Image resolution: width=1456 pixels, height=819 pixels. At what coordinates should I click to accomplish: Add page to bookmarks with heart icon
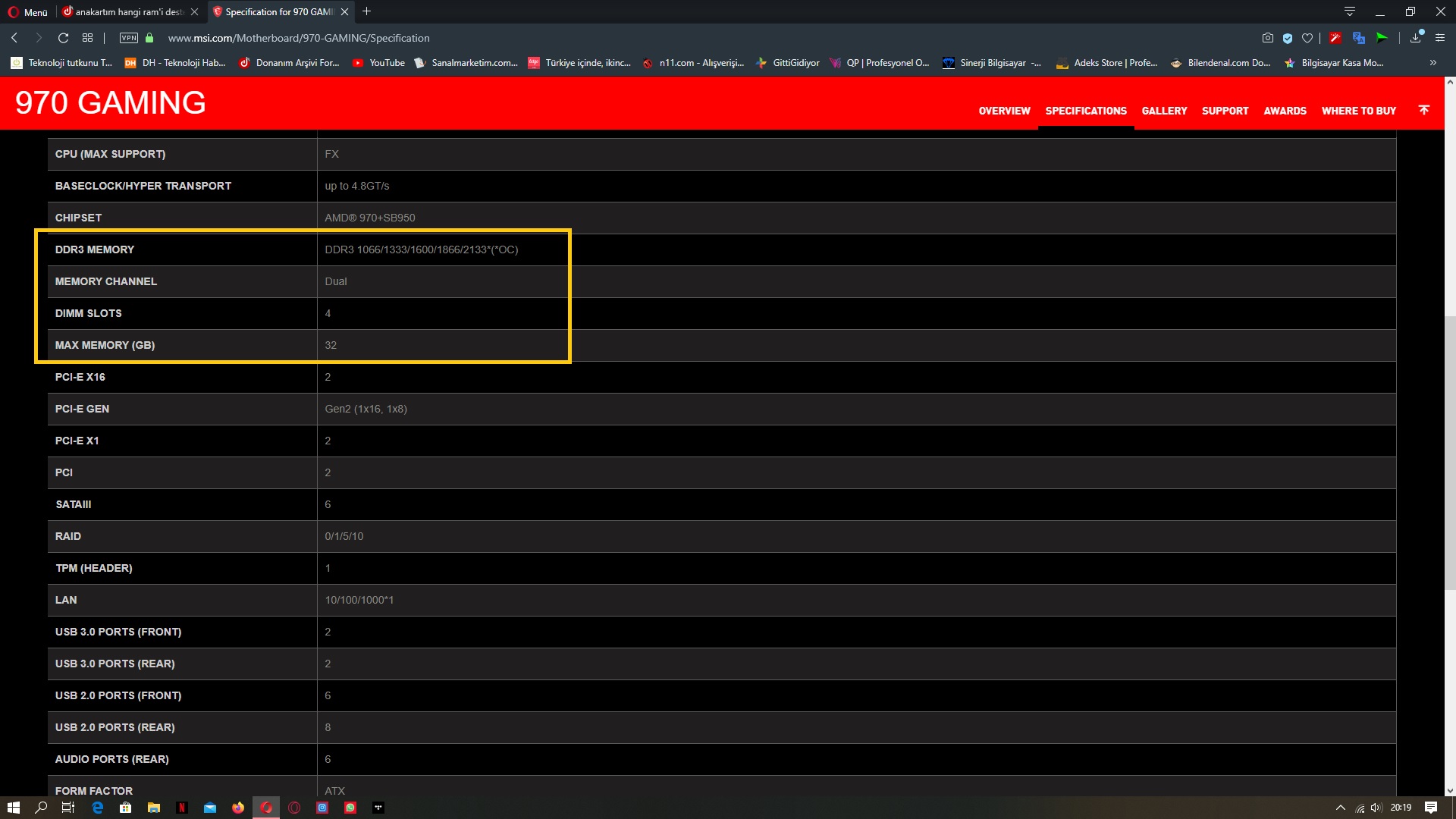1307,38
